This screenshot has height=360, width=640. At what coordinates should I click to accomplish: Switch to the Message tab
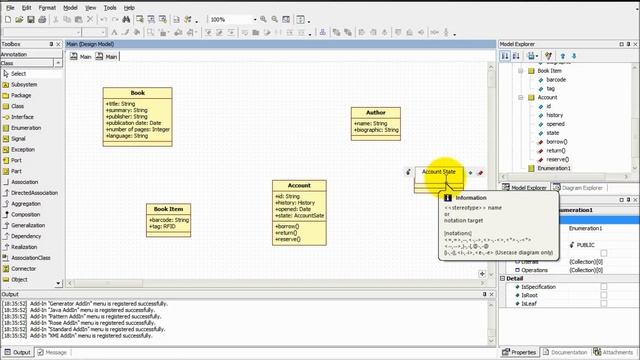click(52, 352)
